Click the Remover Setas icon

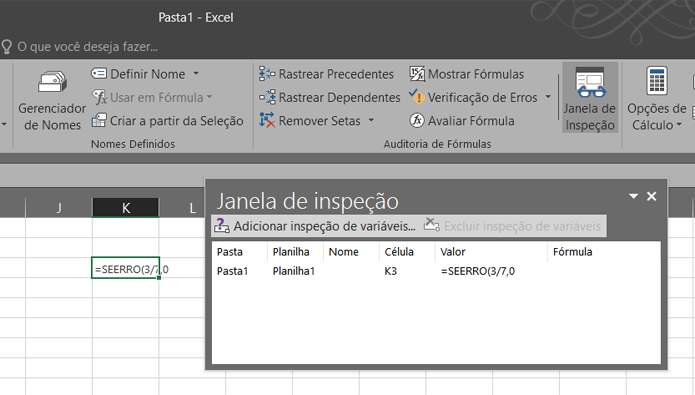pos(267,120)
